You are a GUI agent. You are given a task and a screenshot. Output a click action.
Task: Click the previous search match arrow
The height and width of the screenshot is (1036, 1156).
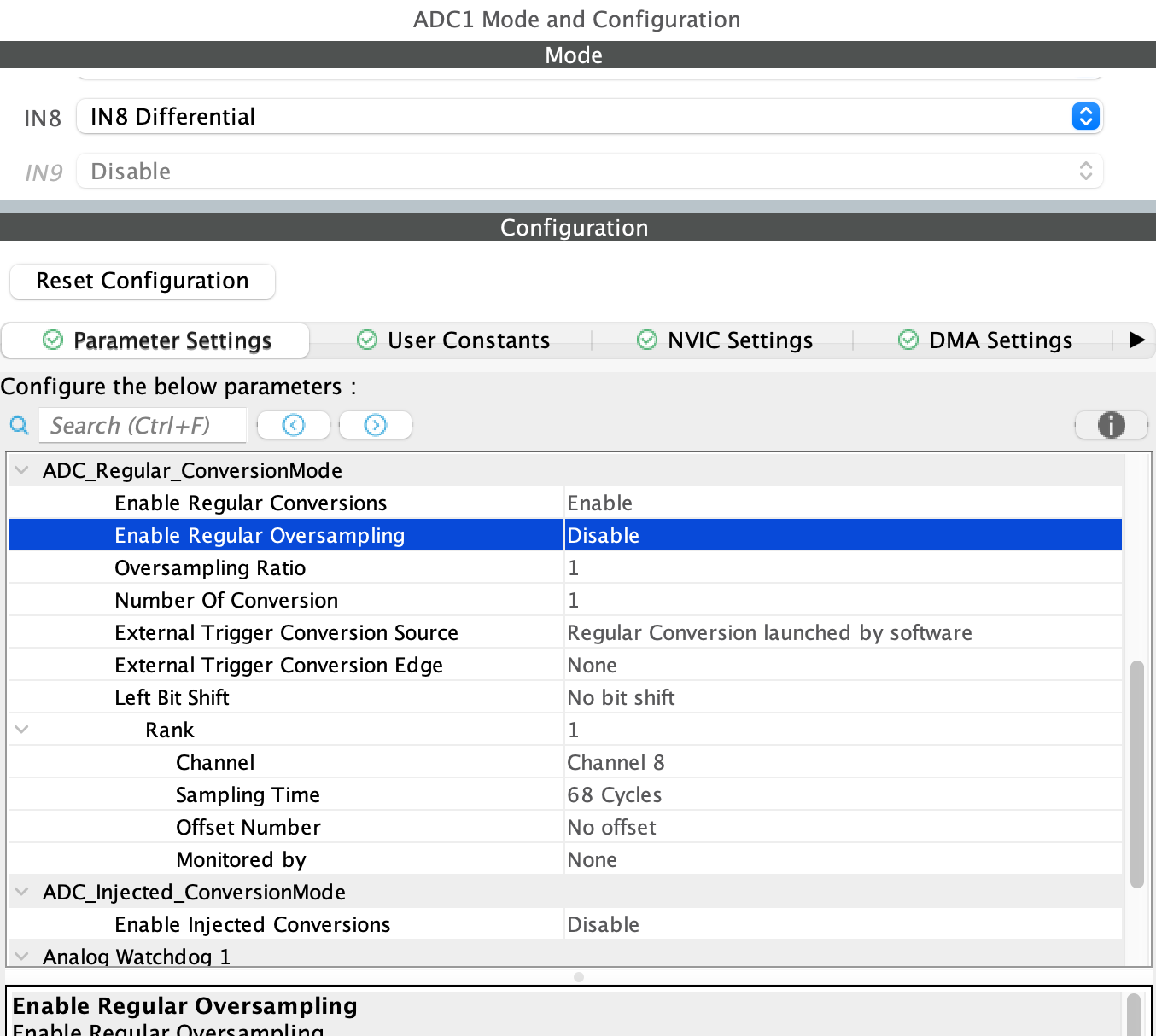(293, 424)
